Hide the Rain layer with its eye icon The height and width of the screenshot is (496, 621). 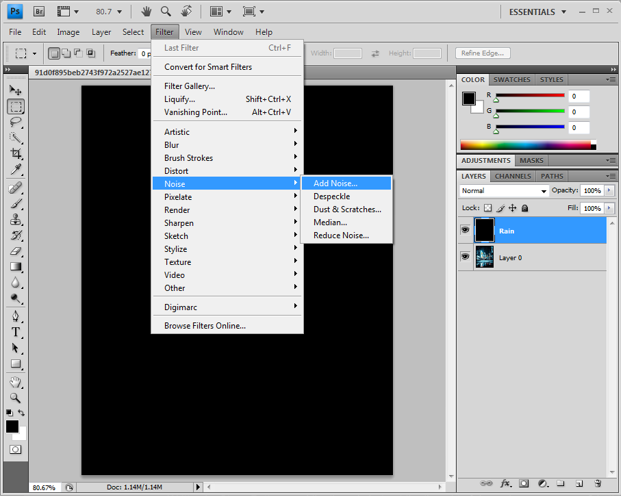466,230
